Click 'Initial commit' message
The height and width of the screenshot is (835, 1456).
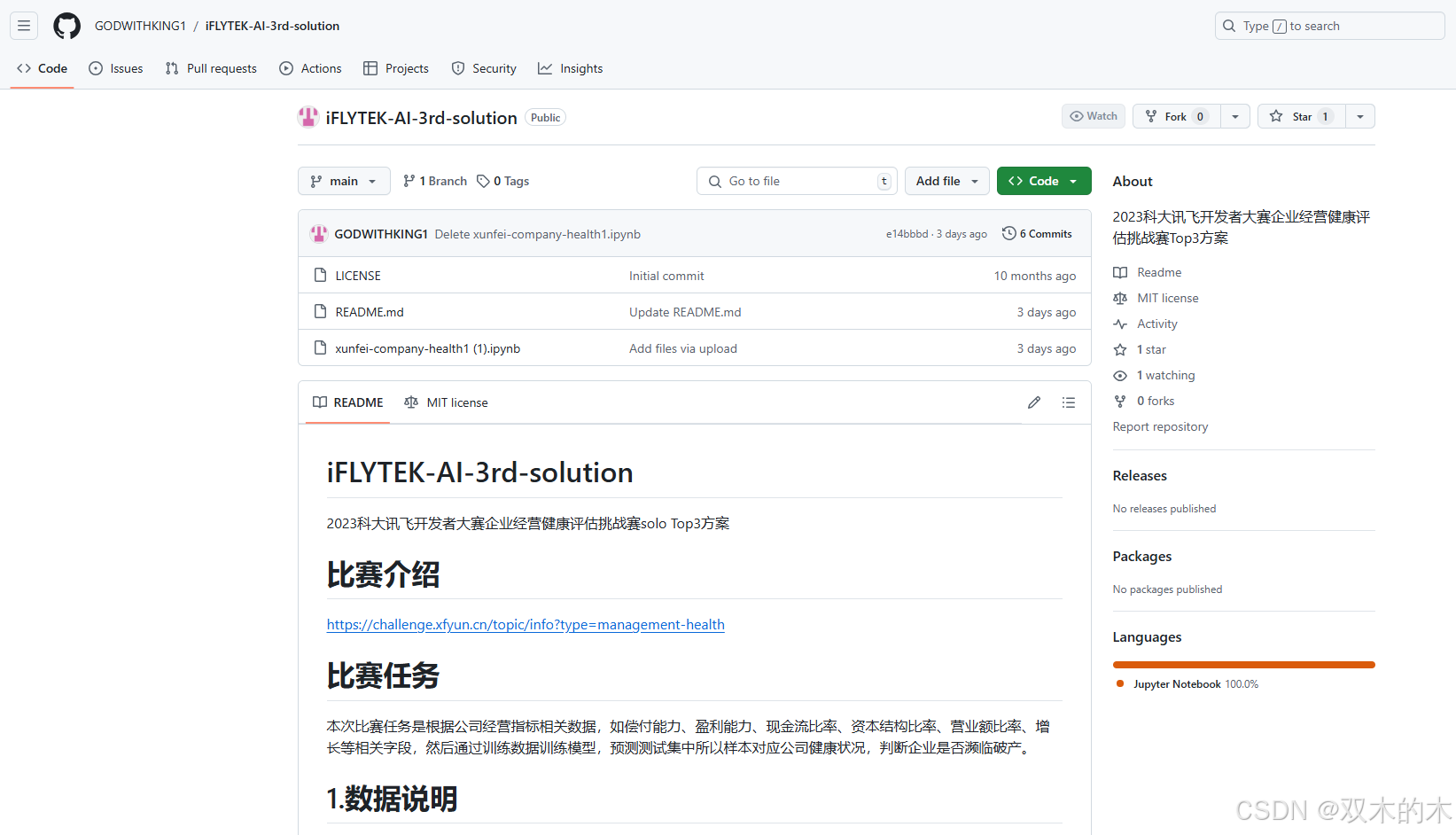(x=666, y=276)
